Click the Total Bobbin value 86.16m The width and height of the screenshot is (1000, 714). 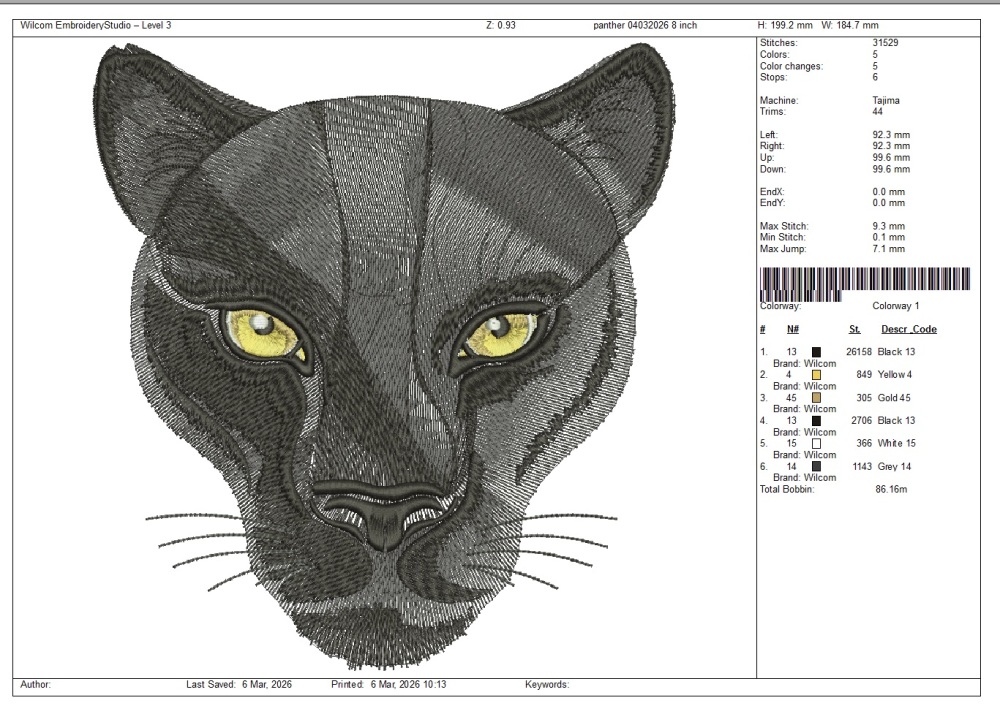(x=889, y=489)
